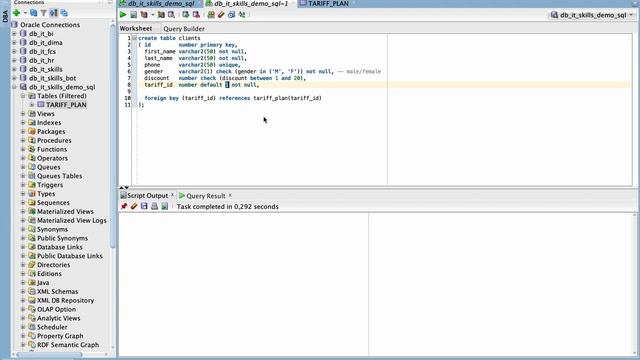The image size is (640, 360).
Task: Collapse the Tables (Filtered) node
Action: coord(23,96)
